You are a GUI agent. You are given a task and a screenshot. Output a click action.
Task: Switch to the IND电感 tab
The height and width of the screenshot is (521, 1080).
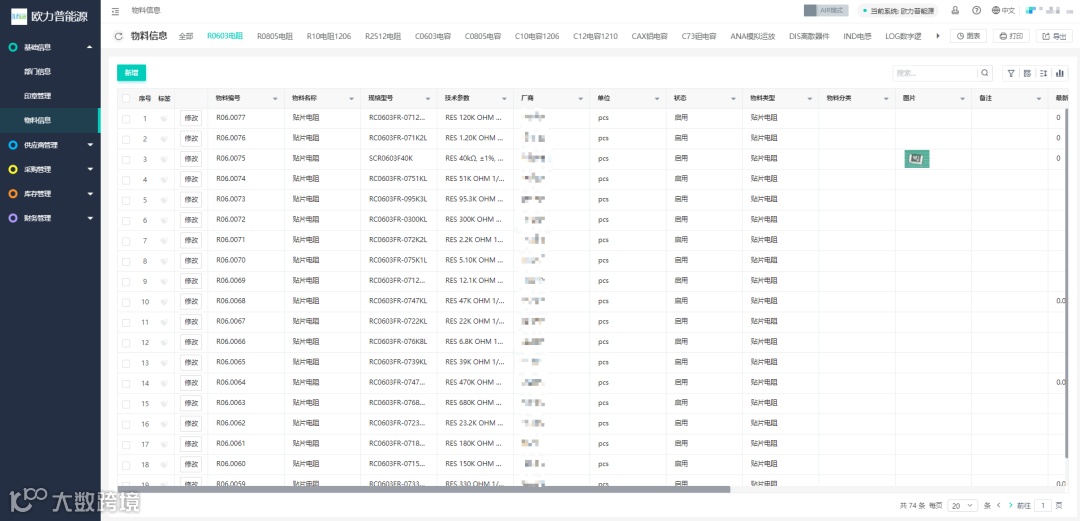pyautogui.click(x=857, y=37)
